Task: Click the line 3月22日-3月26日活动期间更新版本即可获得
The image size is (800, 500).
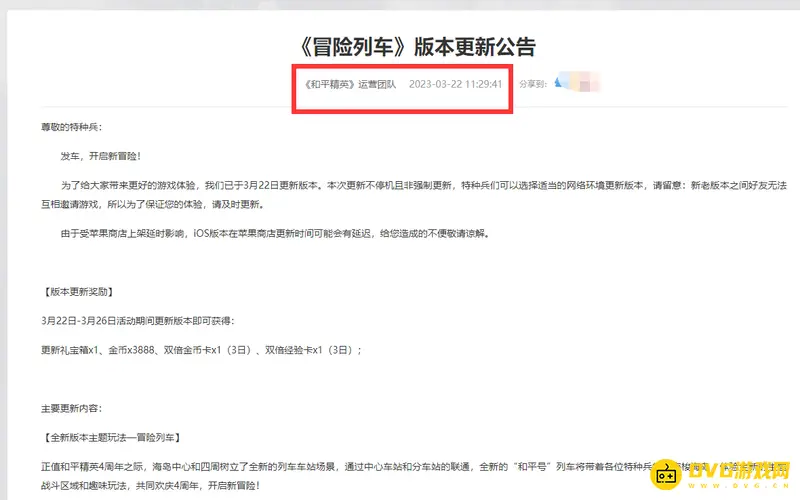Action: point(138,321)
